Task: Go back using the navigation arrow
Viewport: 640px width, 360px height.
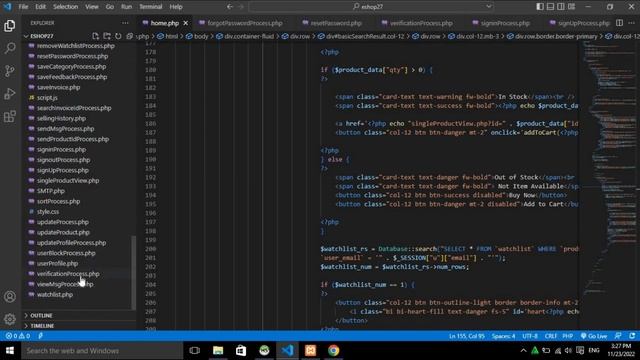Action: (230, 7)
